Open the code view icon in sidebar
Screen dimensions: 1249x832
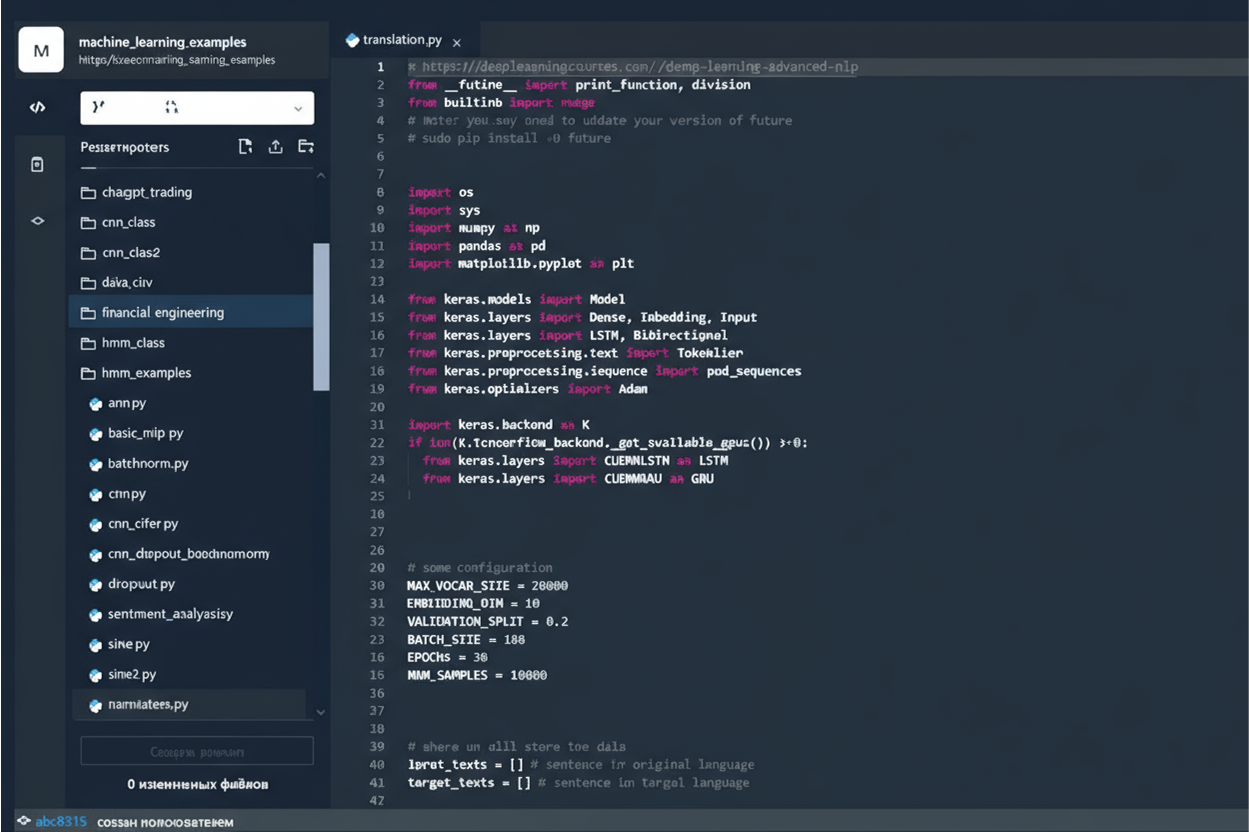point(37,107)
